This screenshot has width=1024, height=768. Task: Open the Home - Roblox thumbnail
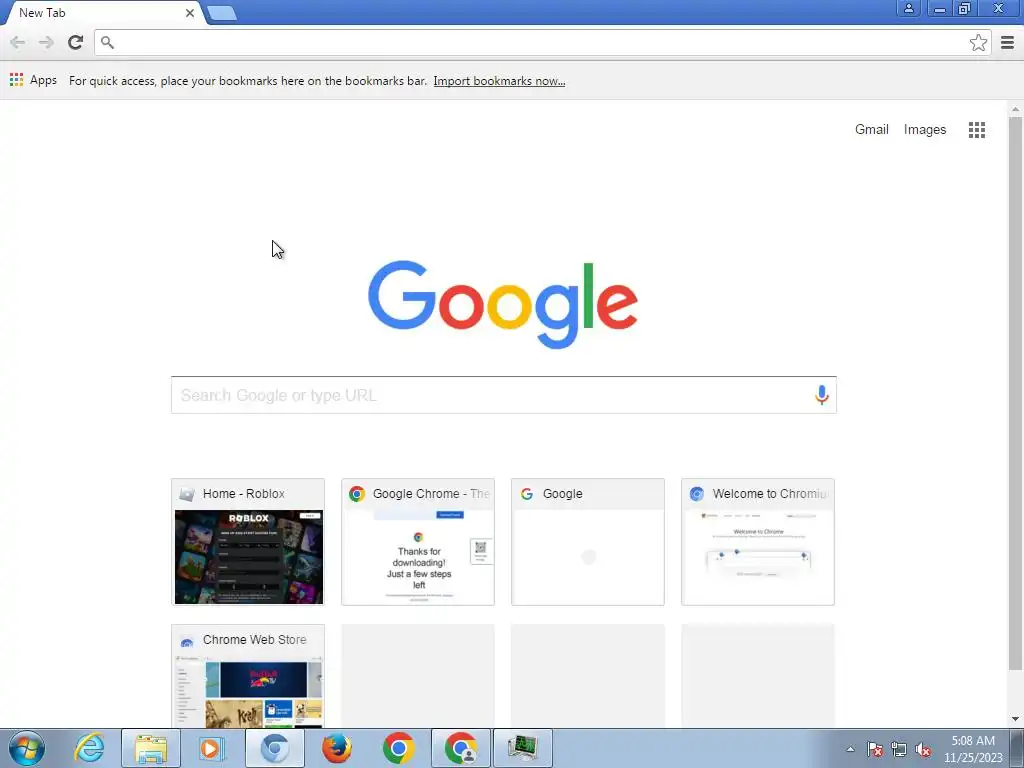click(x=248, y=541)
